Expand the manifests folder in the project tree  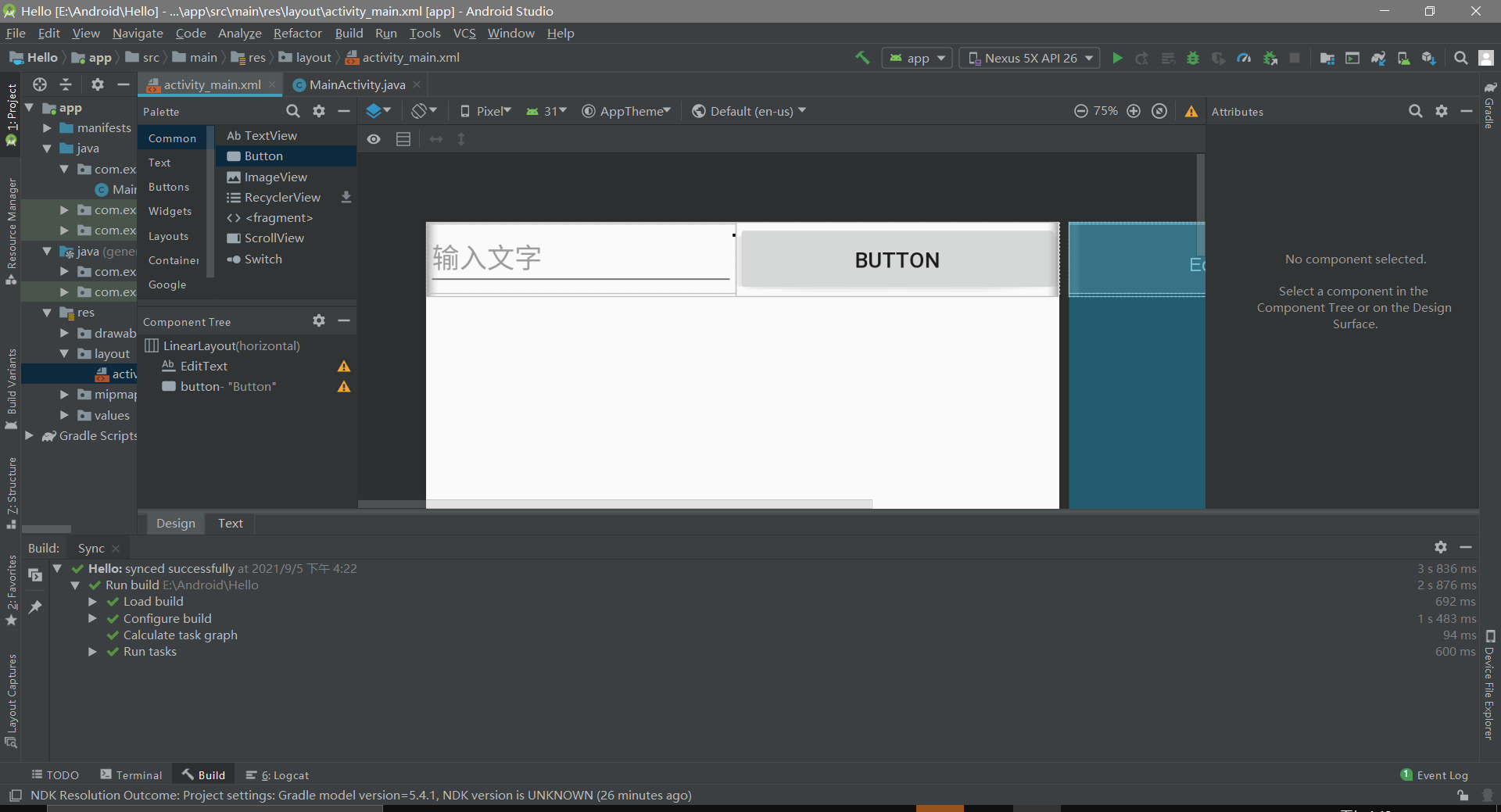(x=47, y=127)
